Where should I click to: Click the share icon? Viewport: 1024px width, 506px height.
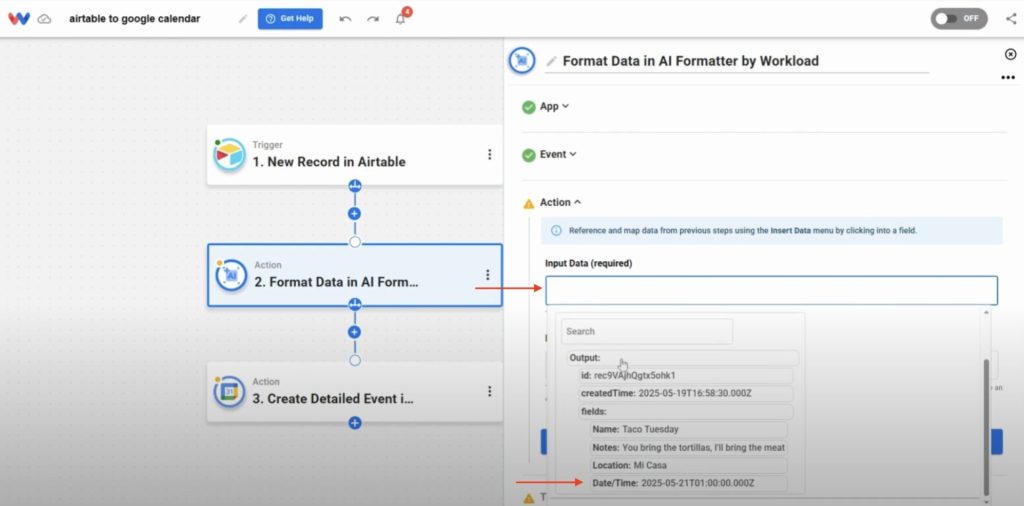[x=1011, y=18]
